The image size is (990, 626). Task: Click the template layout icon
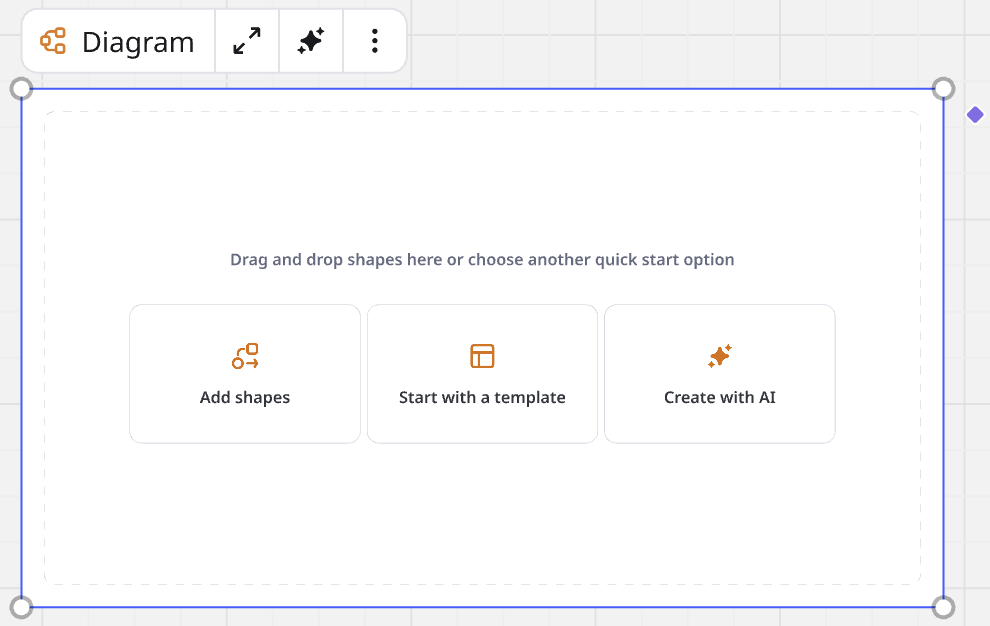[482, 356]
